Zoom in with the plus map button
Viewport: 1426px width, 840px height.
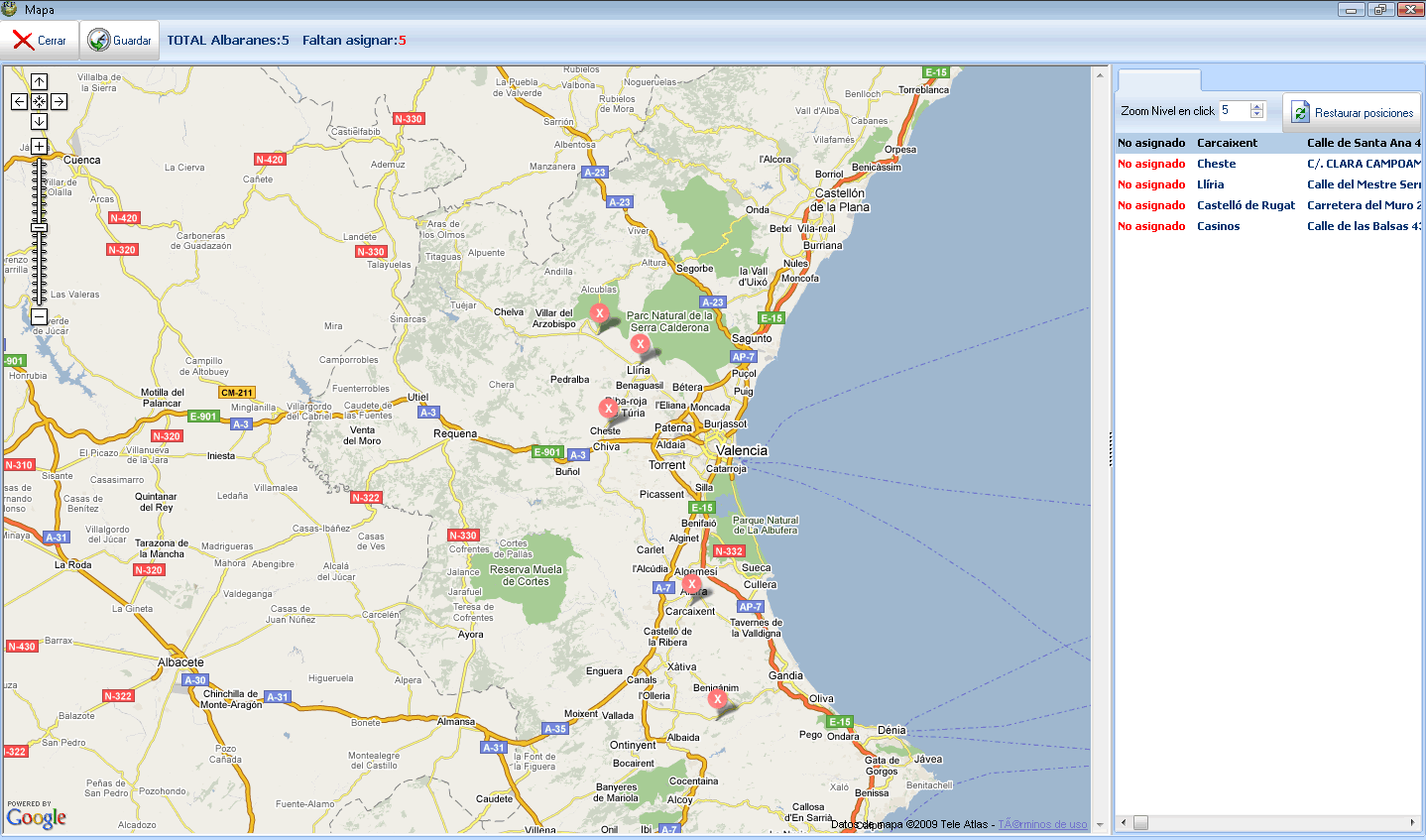pos(39,146)
